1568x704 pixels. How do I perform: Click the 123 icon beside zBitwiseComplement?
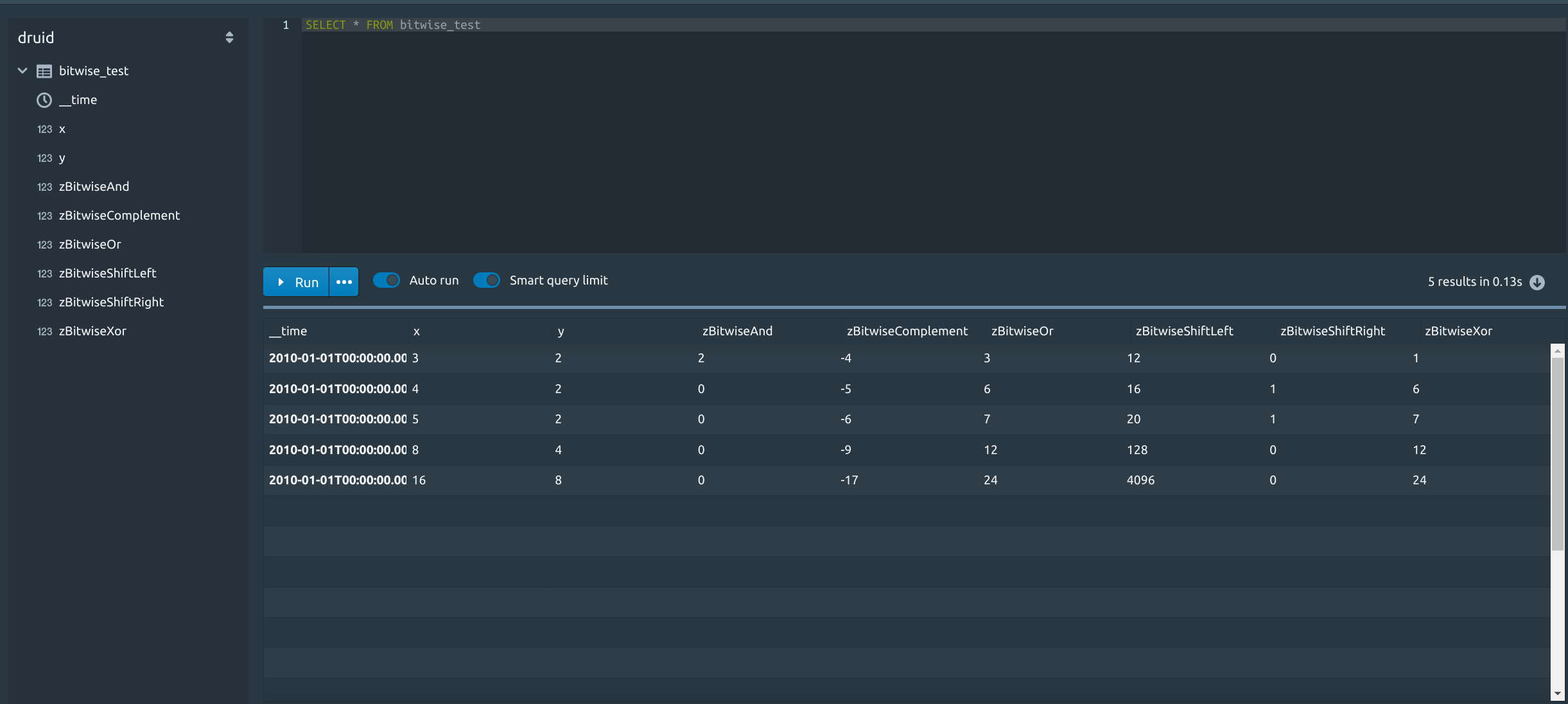click(44, 216)
